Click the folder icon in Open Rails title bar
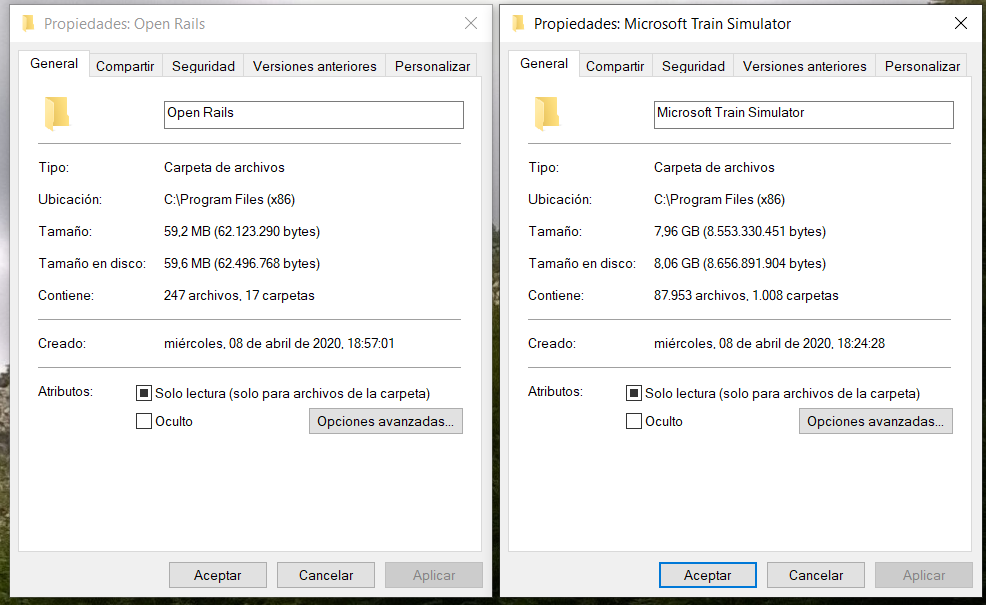986x605 pixels. 28,24
